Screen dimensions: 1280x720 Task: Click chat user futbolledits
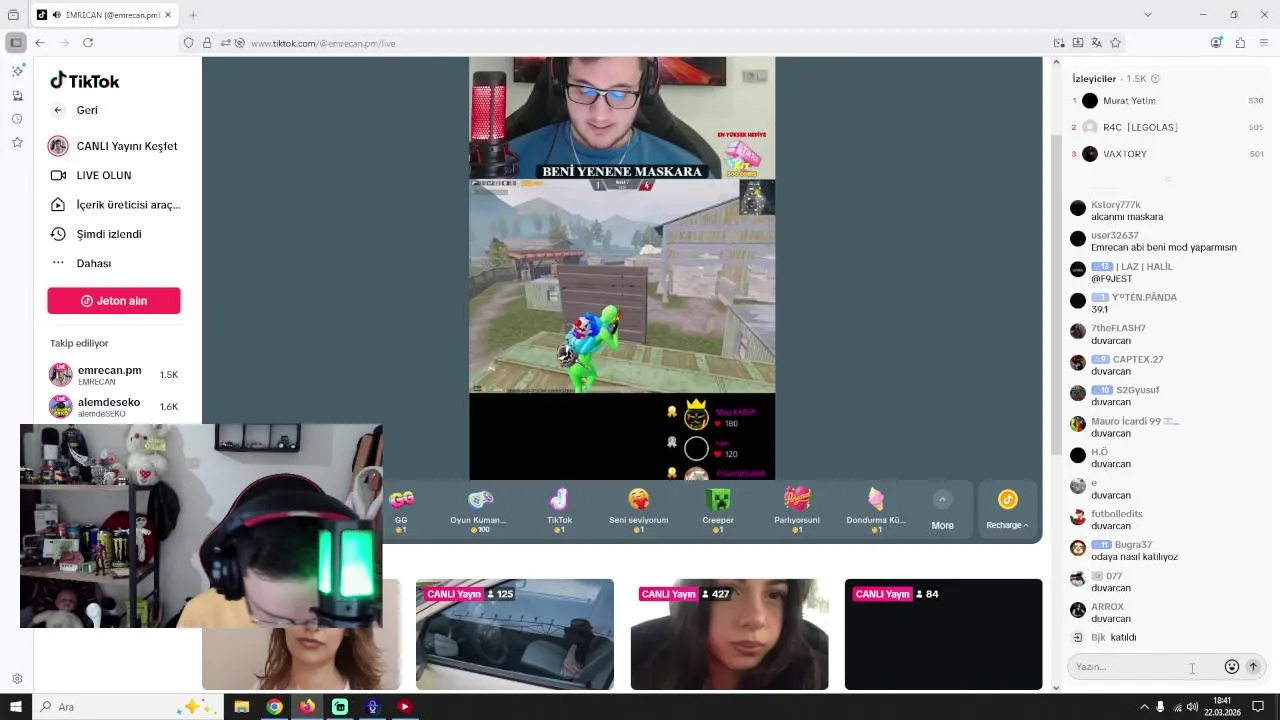click(x=1116, y=514)
